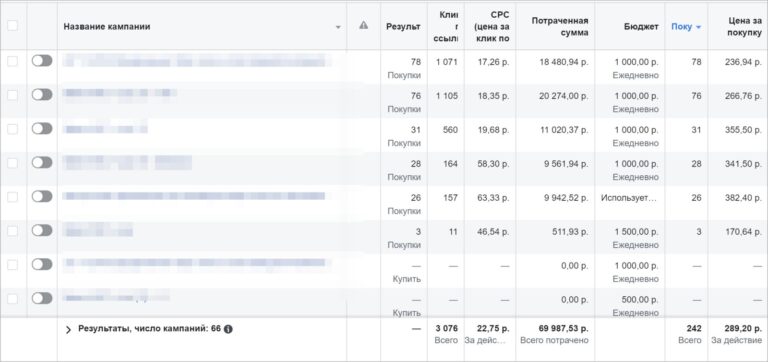Select checkbox for the 28 purchases campaign
This screenshot has height=362, width=768.
[x=12, y=163]
